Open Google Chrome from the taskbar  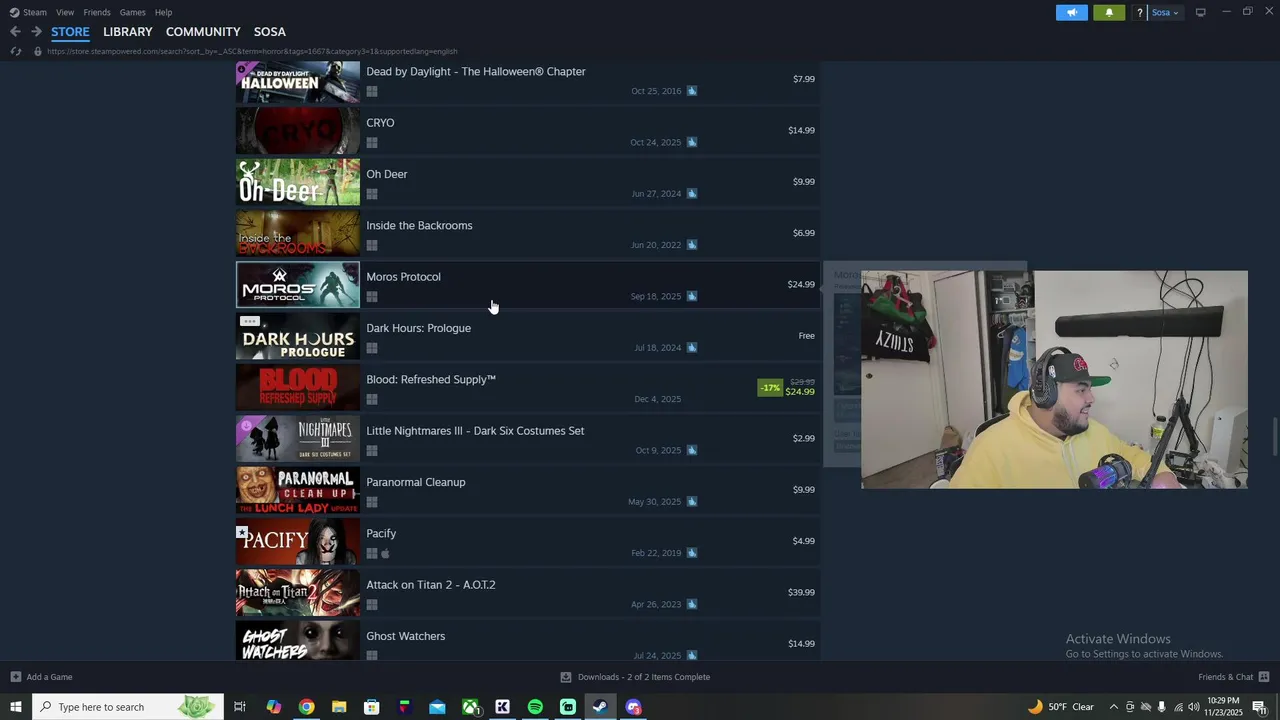click(306, 707)
